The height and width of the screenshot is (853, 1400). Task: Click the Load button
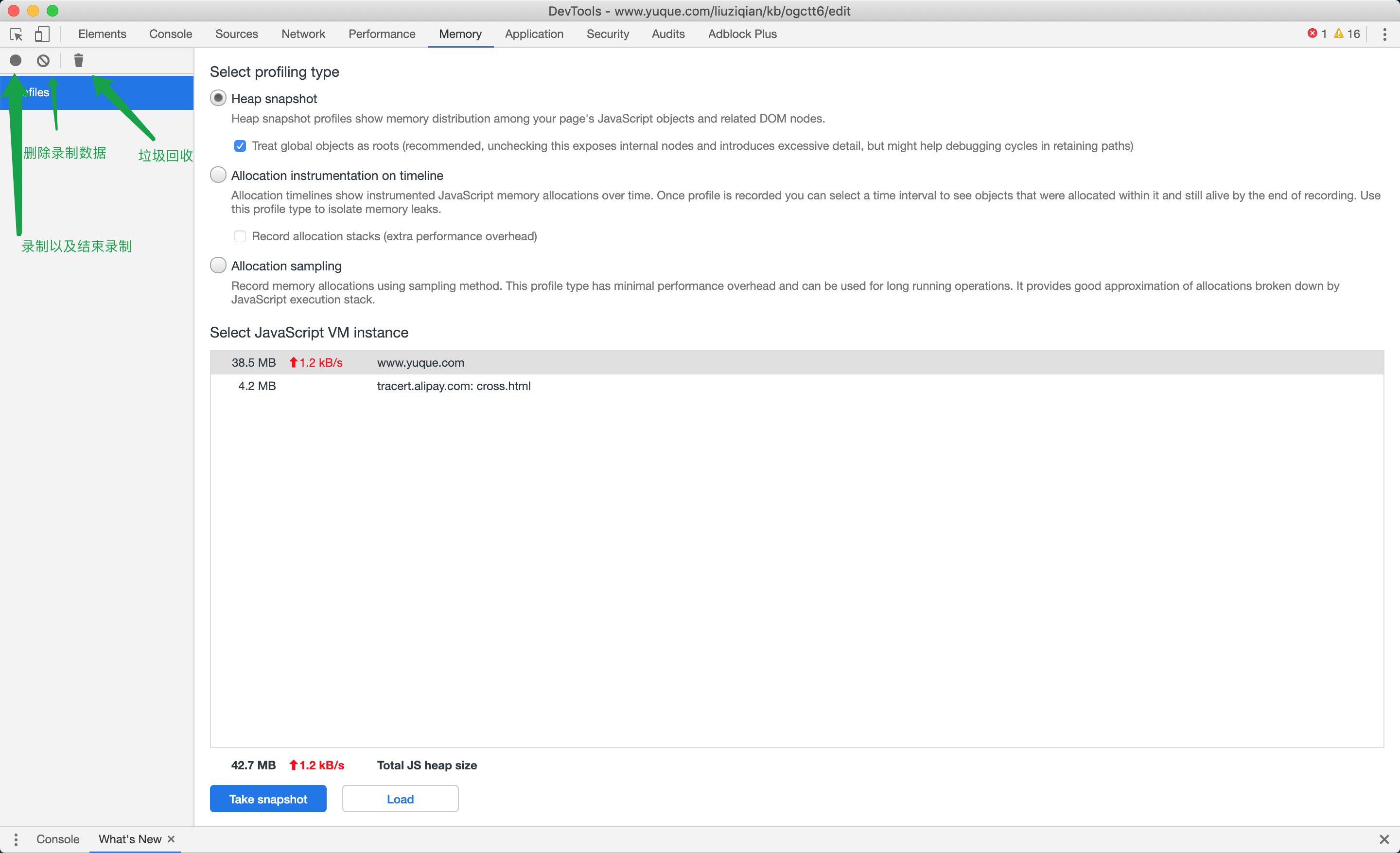400,799
